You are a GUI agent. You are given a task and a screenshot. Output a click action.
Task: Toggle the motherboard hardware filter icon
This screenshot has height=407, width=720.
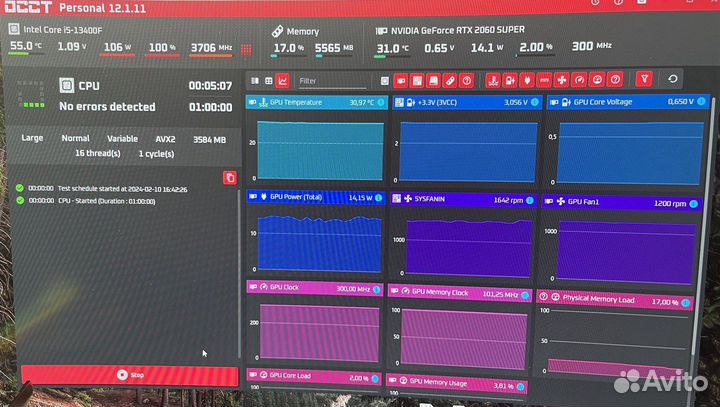pyautogui.click(x=417, y=81)
